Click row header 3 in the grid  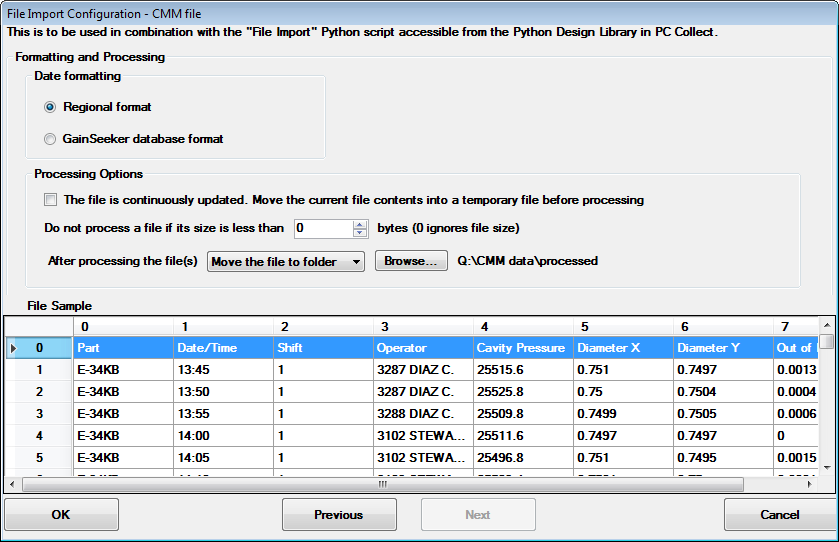(39, 414)
